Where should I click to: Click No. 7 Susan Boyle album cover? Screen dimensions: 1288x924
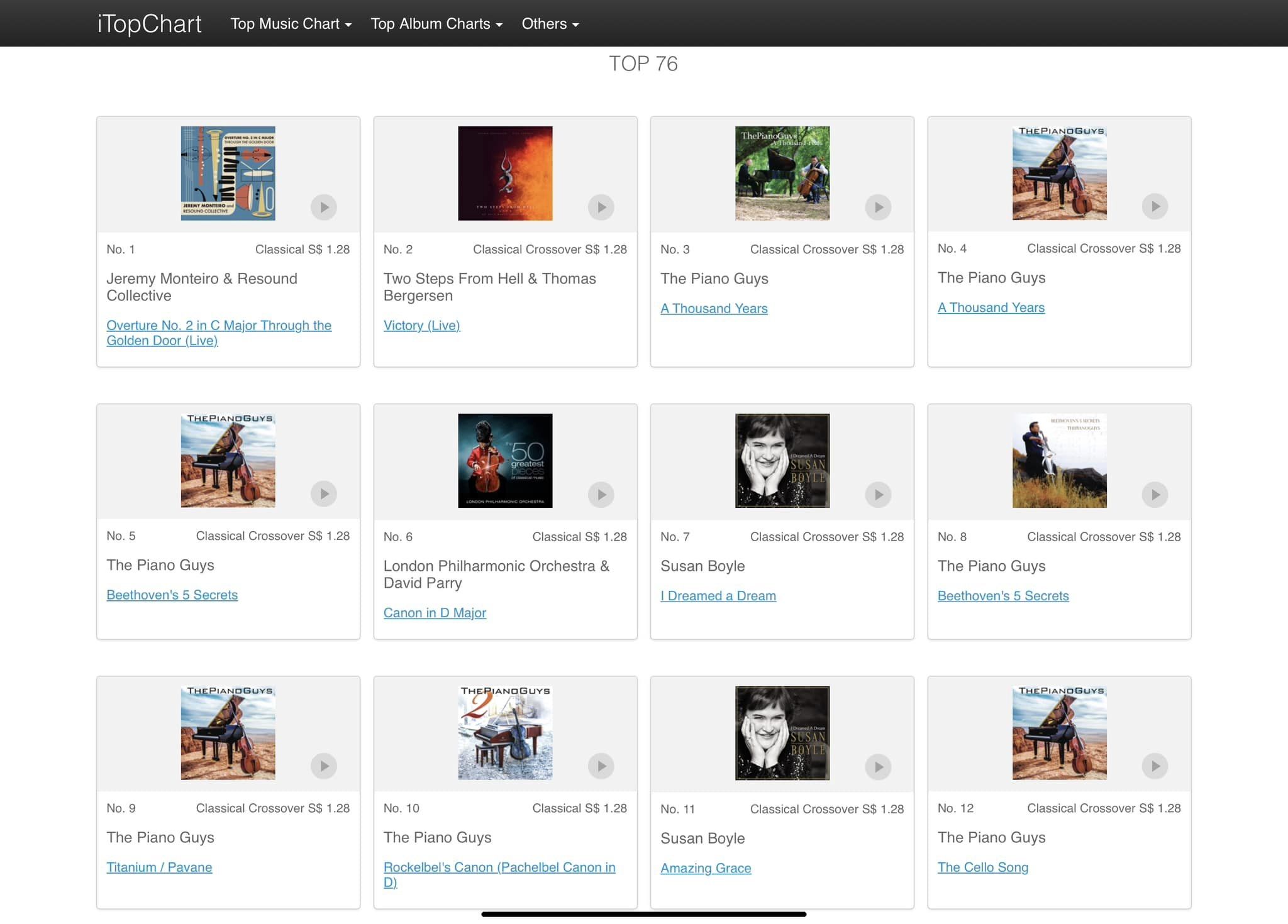[782, 461]
